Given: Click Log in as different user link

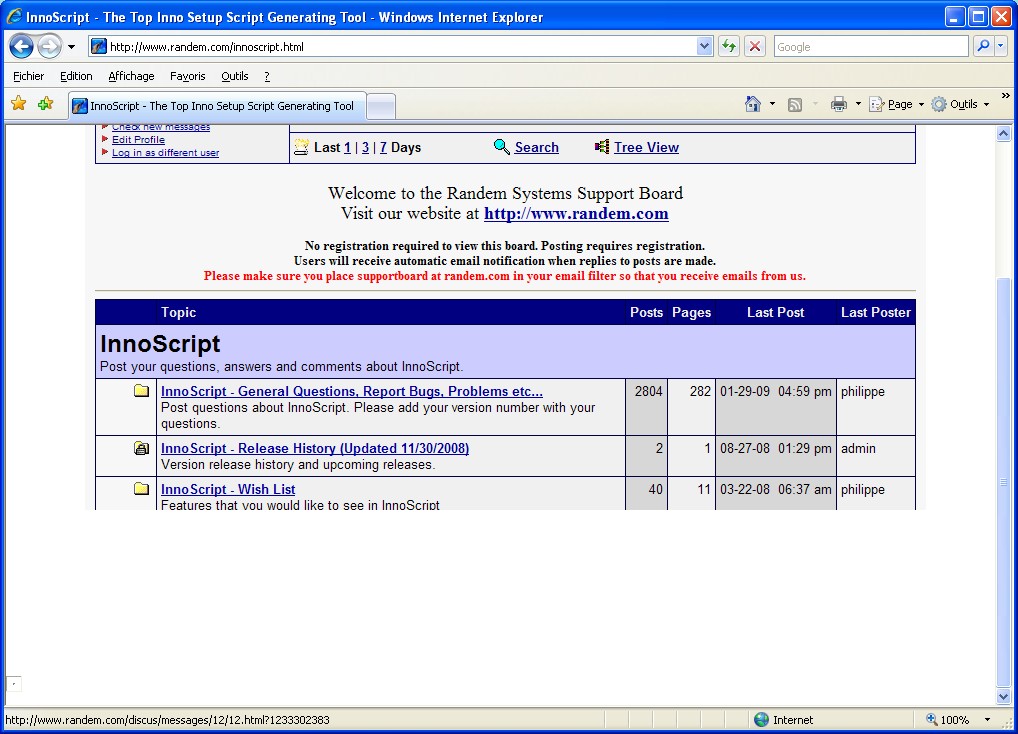Looking at the screenshot, I should coord(165,153).
